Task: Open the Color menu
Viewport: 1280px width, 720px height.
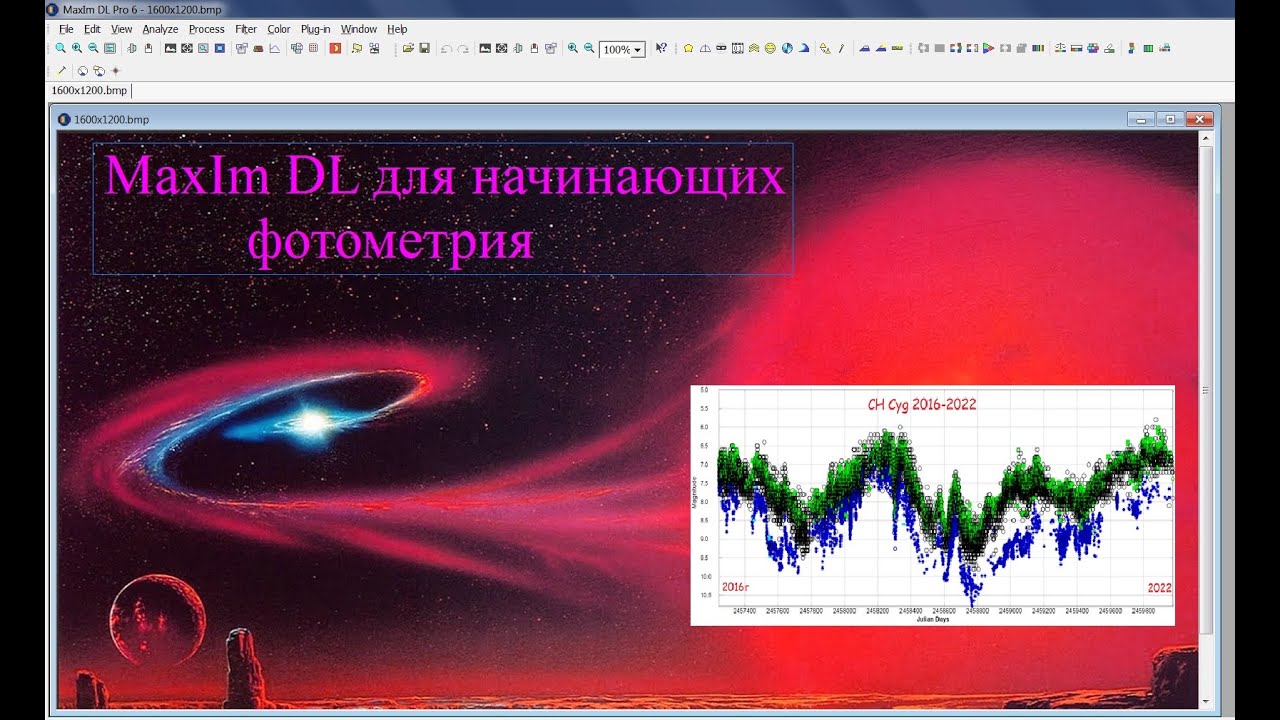Action: click(x=279, y=29)
